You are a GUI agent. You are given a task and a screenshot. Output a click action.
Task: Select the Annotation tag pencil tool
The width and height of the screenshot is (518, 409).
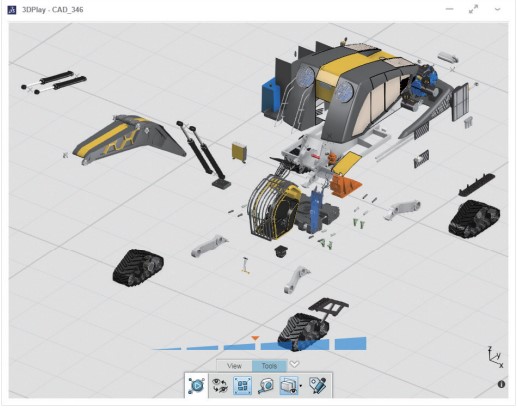coord(318,386)
